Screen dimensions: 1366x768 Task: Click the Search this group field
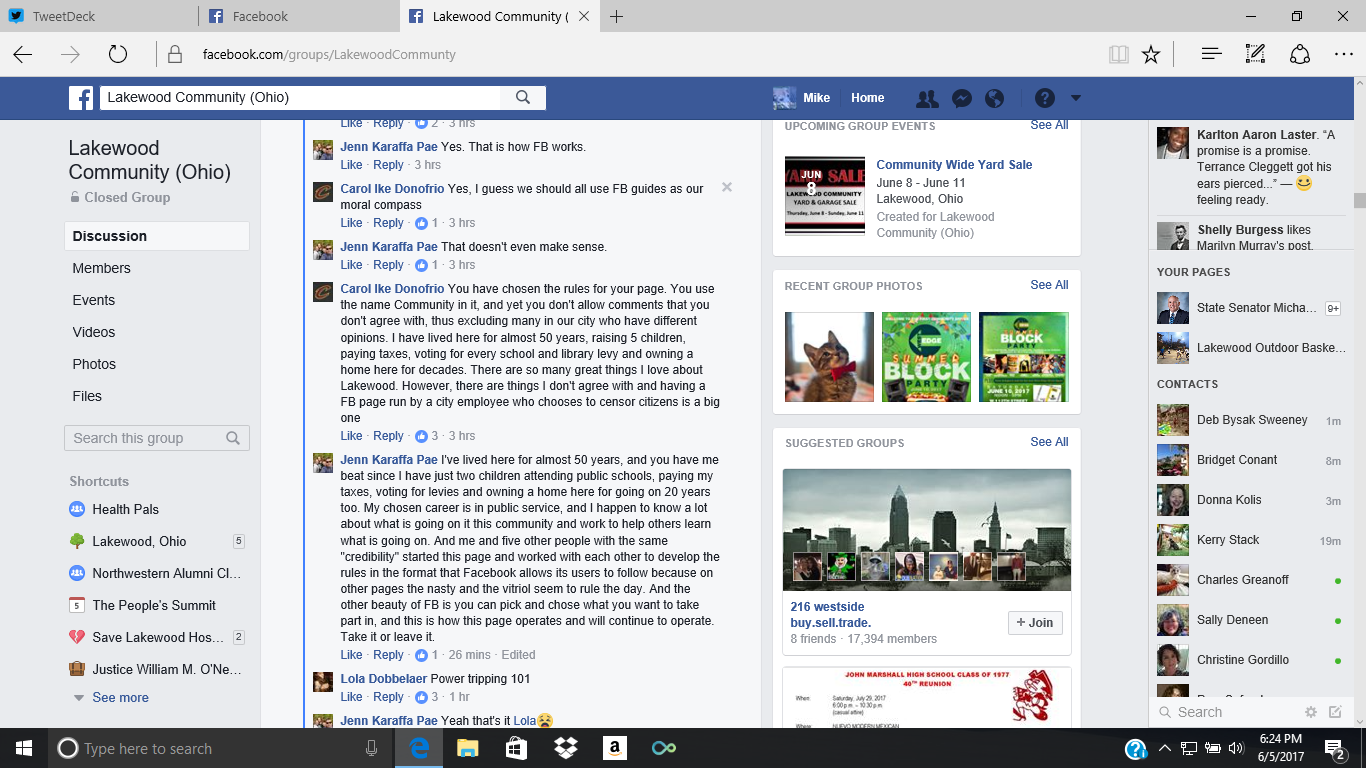click(147, 438)
